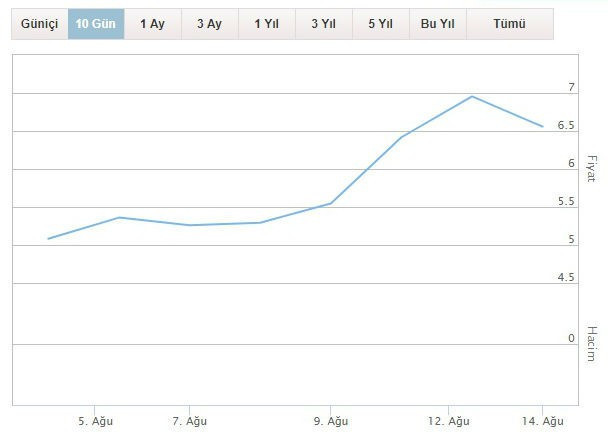Click the price axis value 7
This screenshot has width=608, height=432.
pos(571,87)
